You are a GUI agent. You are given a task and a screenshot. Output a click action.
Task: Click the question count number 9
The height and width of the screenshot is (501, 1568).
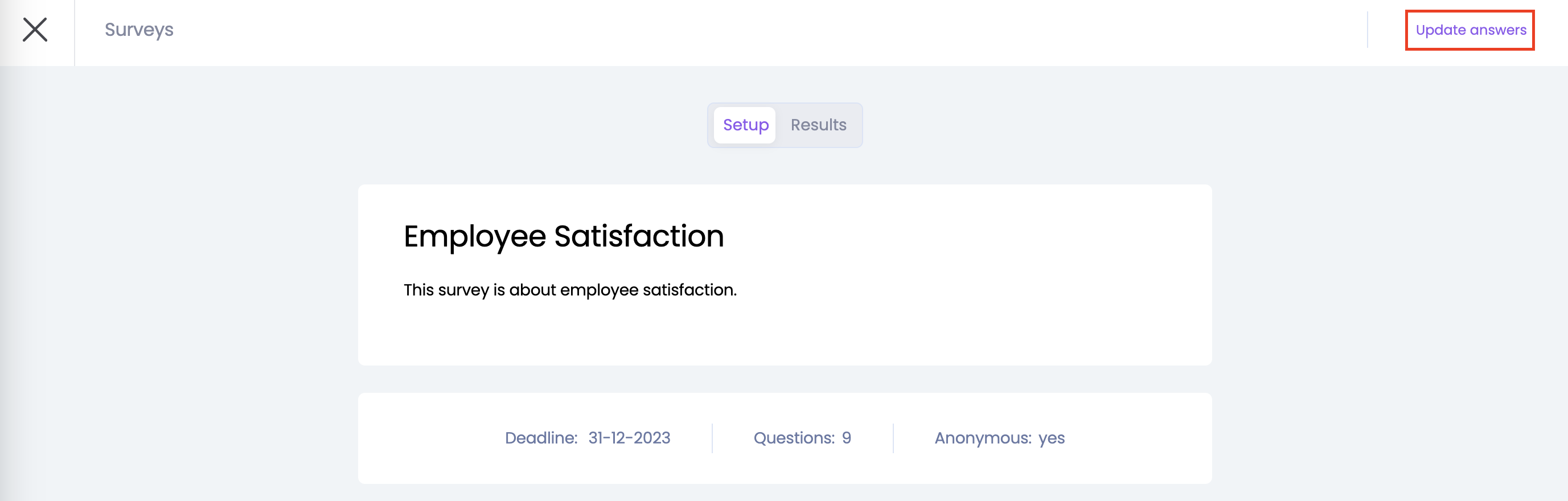[x=846, y=438]
